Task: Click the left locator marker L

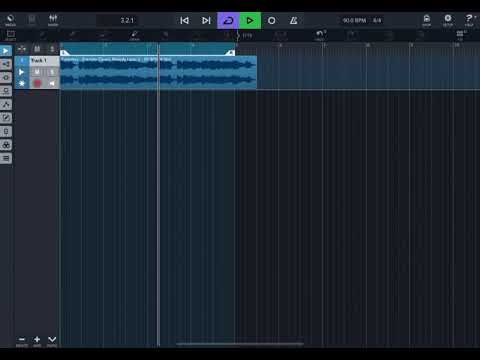Action: [65, 52]
